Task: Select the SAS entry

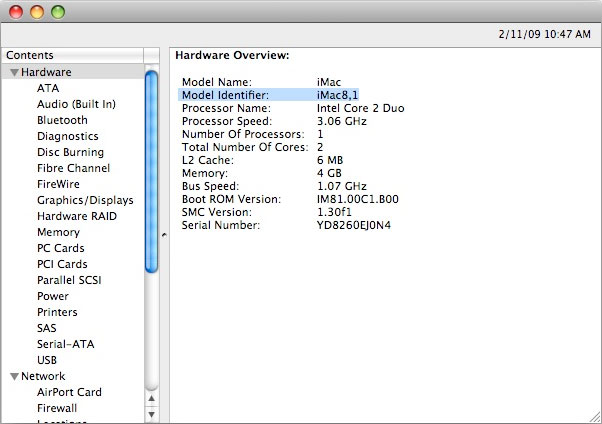Action: [47, 328]
